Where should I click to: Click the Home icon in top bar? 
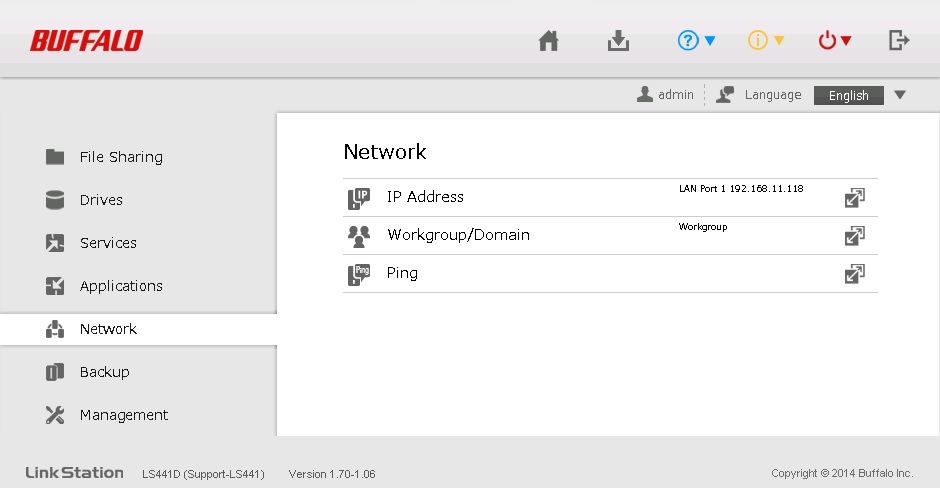click(548, 41)
